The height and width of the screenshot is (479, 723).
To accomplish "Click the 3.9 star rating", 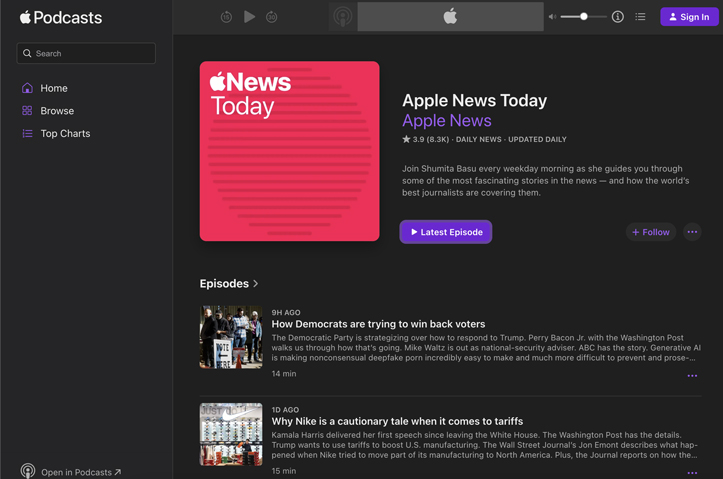I will click(x=425, y=139).
